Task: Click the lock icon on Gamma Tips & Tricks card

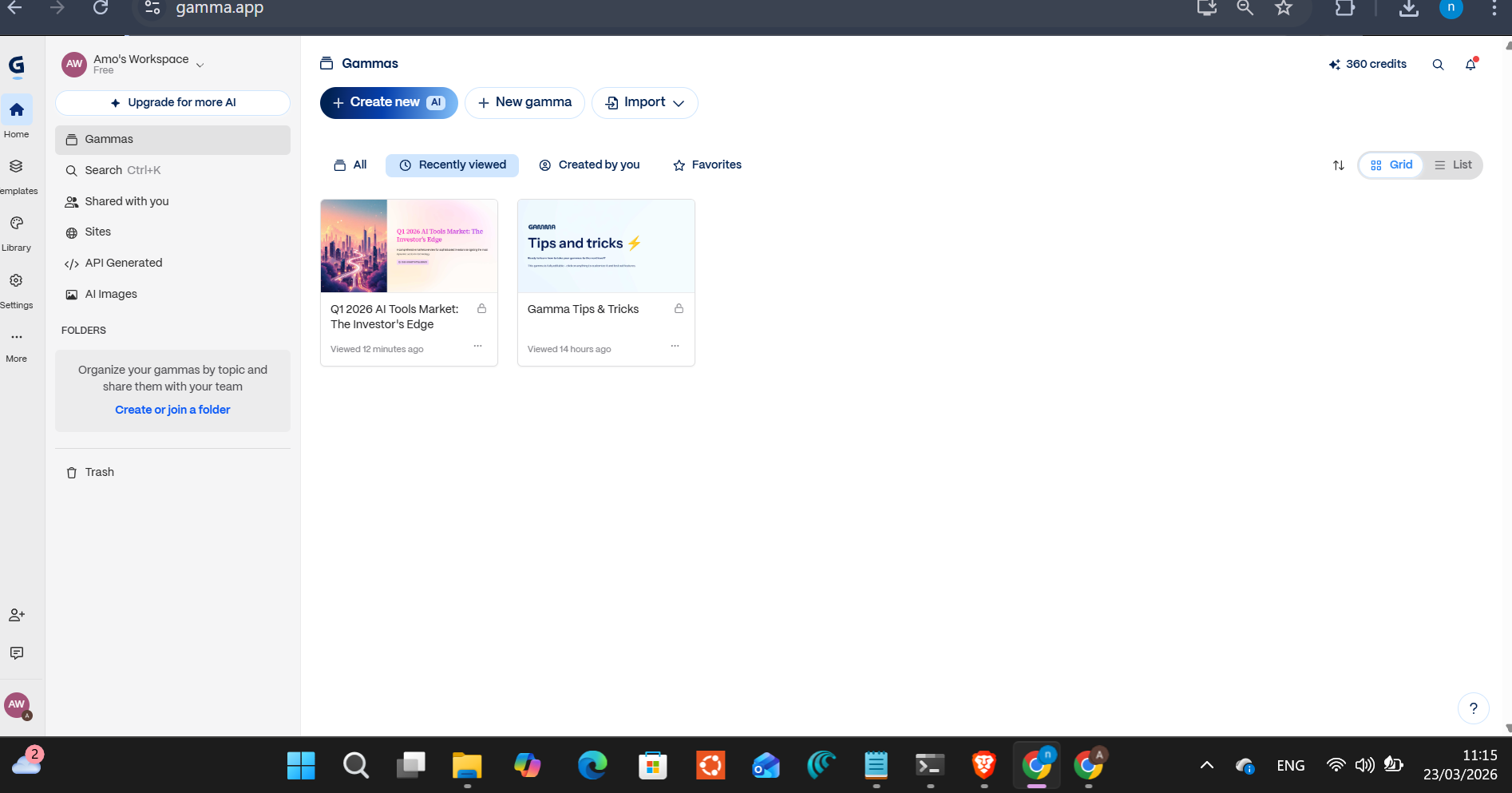Action: [679, 309]
